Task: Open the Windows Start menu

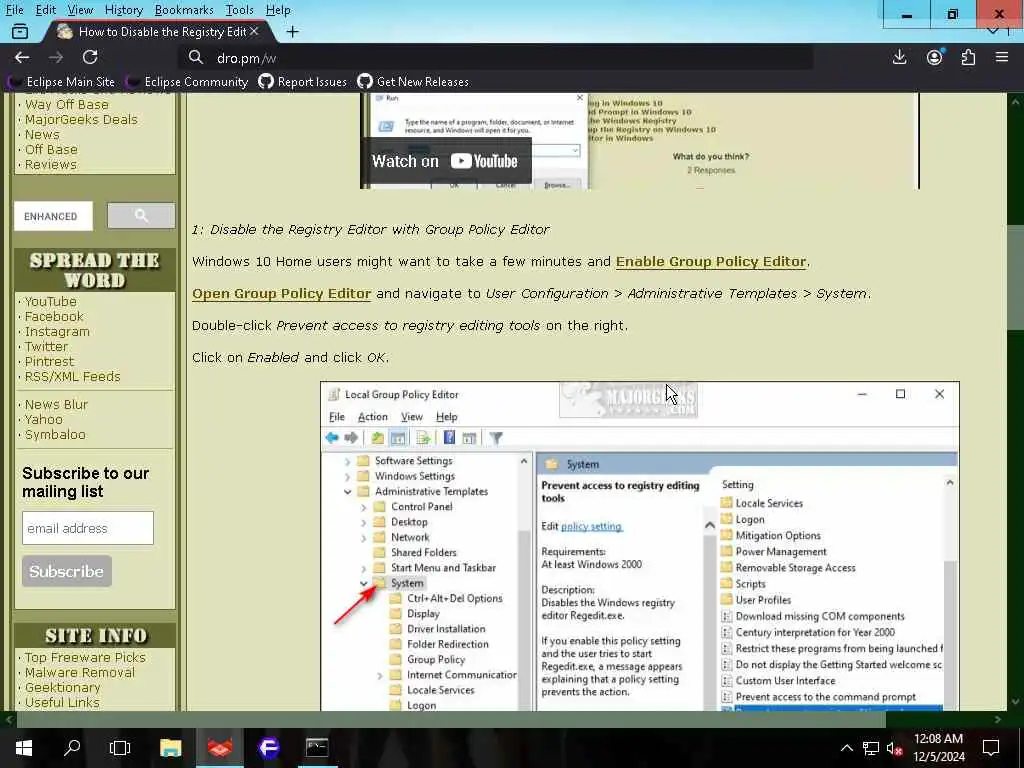Action: tap(24, 747)
